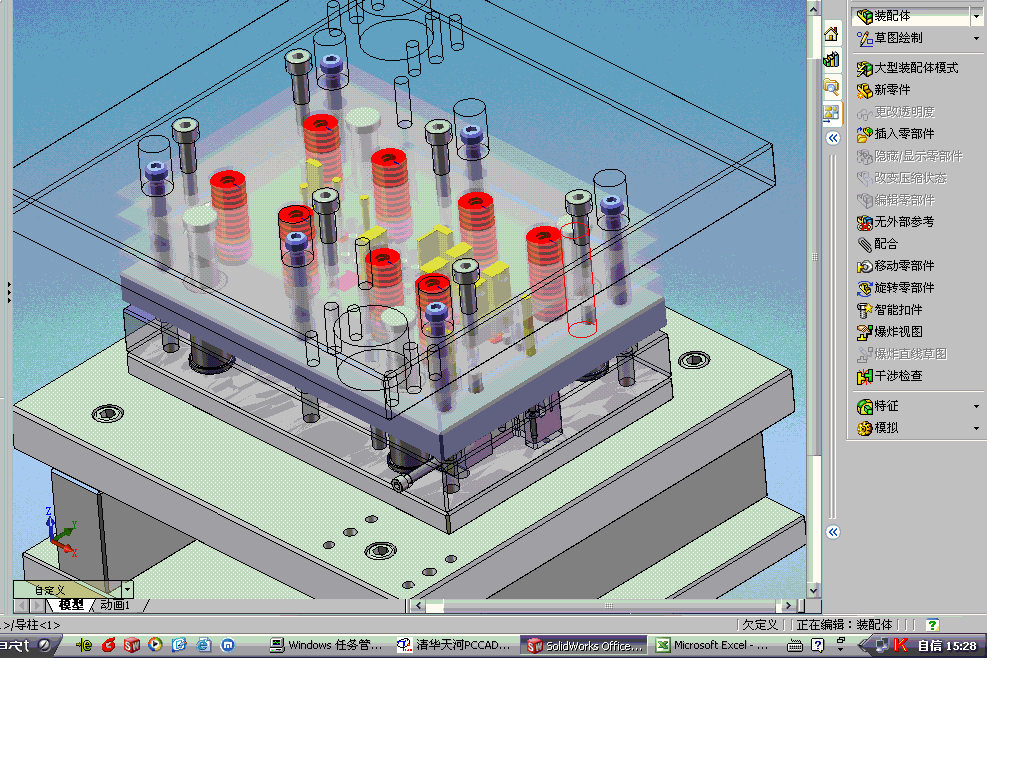Click the red K icon in system tray

pyautogui.click(x=901, y=645)
